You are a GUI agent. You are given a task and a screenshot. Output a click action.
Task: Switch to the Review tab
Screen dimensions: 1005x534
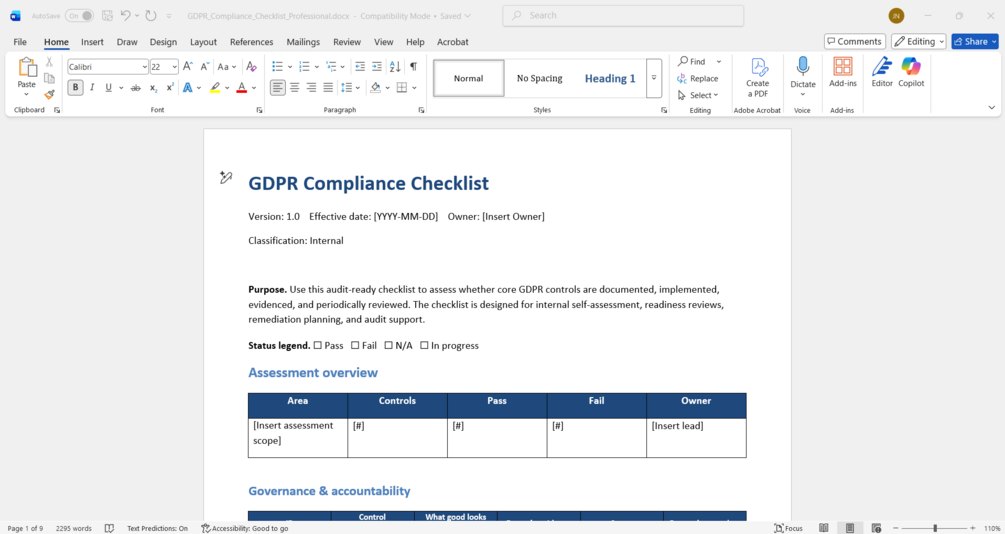tap(347, 42)
